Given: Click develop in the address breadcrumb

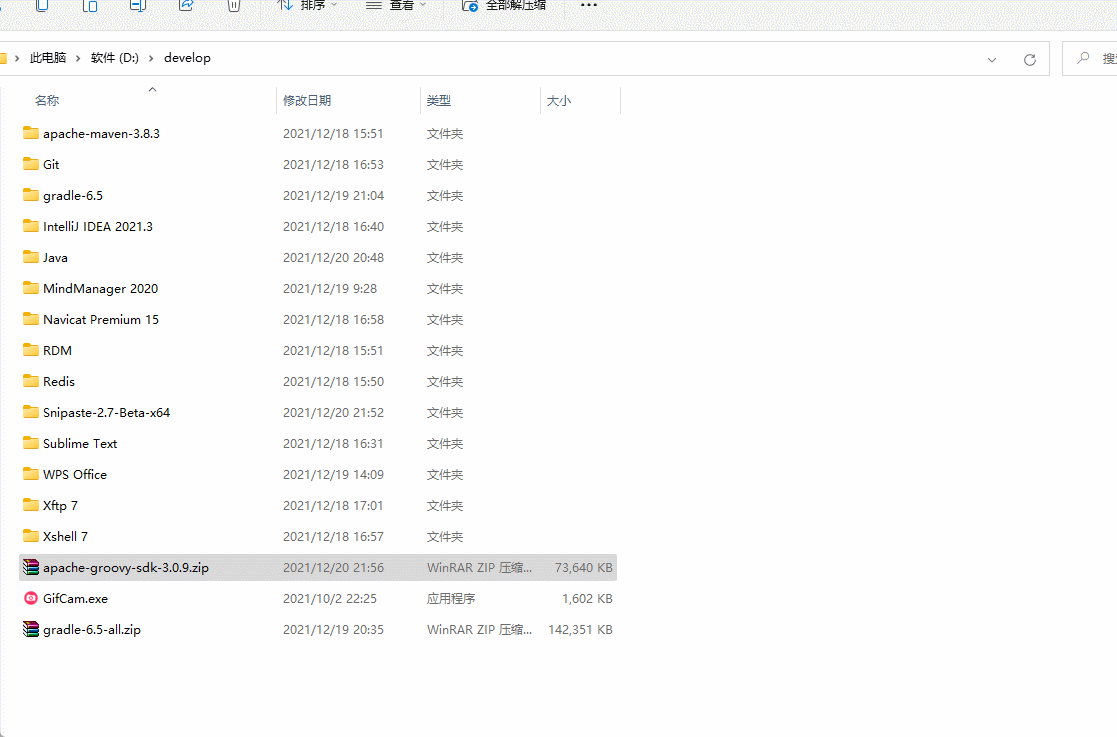Looking at the screenshot, I should [187, 58].
